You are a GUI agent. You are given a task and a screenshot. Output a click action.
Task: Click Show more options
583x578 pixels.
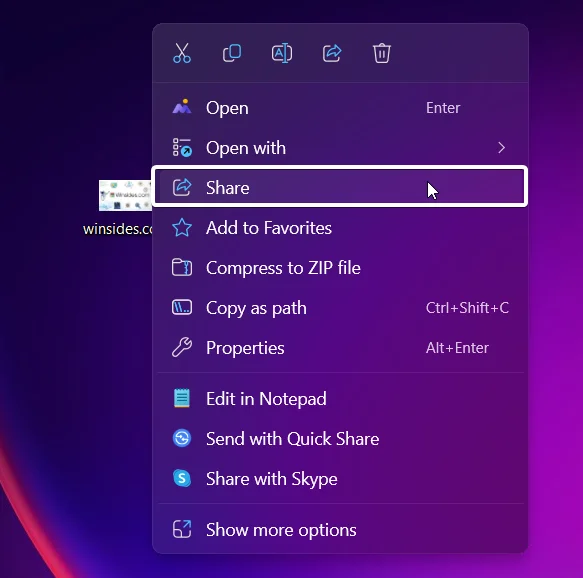coord(340,530)
